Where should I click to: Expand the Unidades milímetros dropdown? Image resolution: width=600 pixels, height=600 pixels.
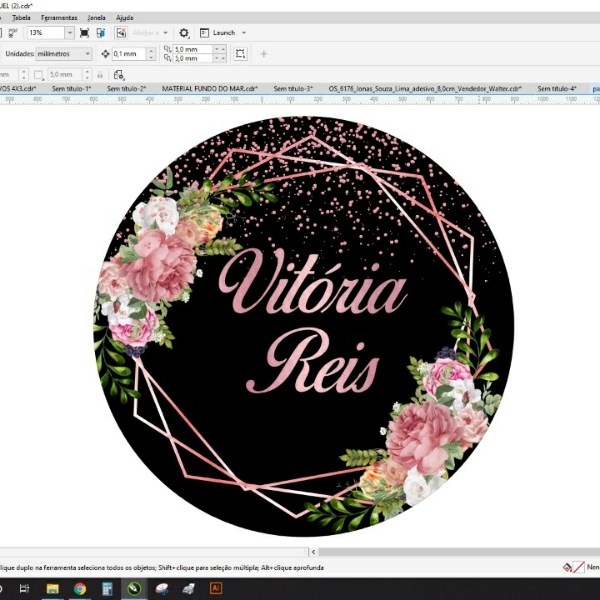tap(87, 53)
